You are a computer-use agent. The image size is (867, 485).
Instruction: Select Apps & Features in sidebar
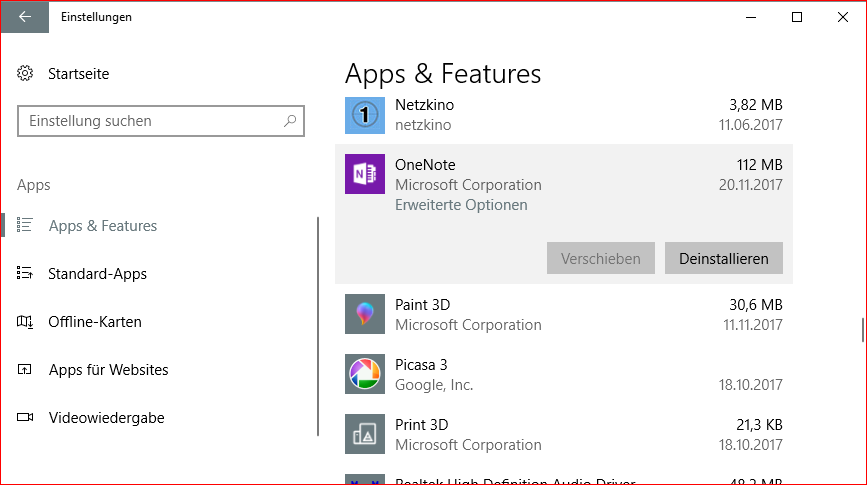coord(103,226)
